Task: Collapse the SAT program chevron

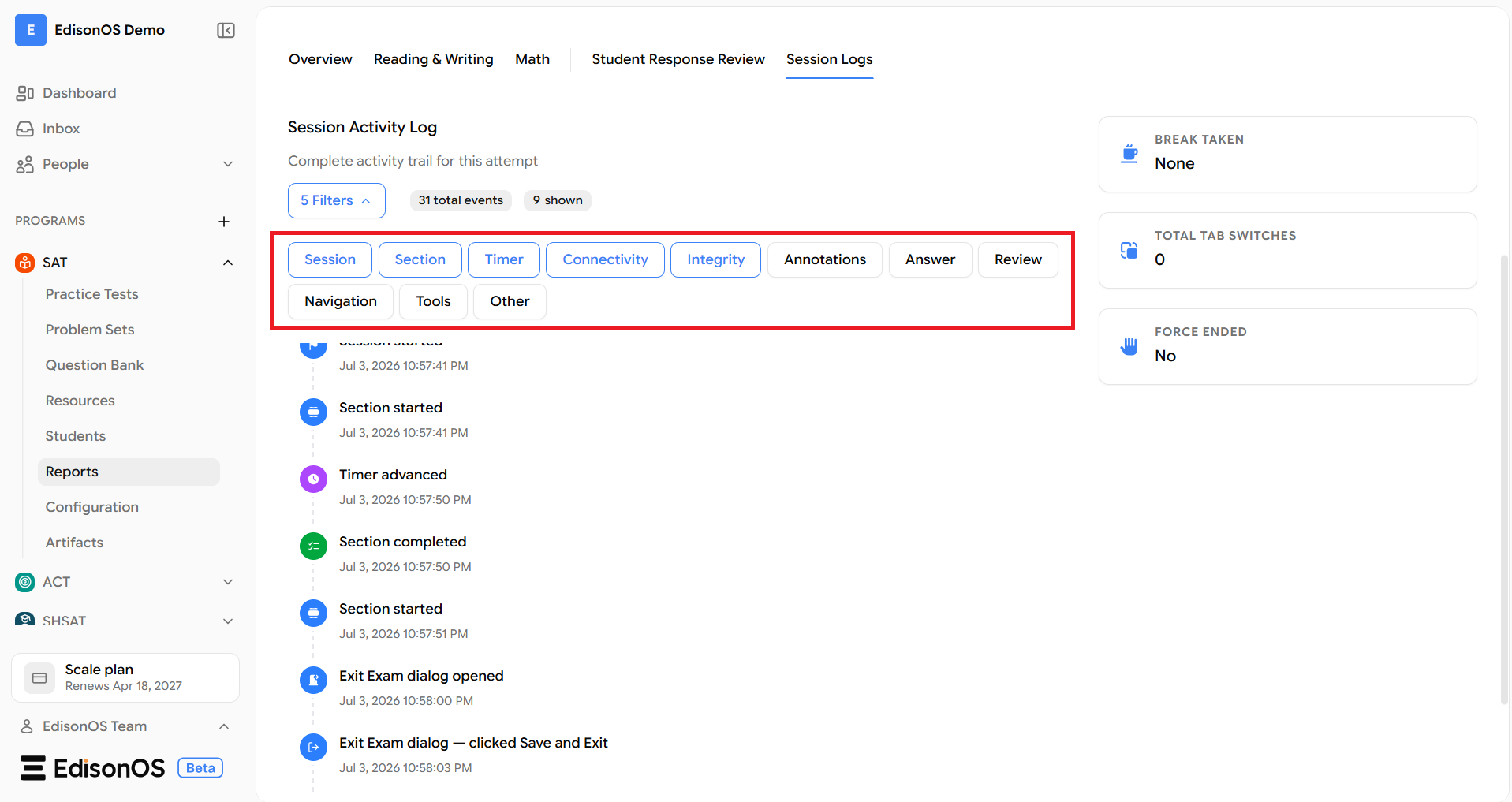Action: pos(228,263)
